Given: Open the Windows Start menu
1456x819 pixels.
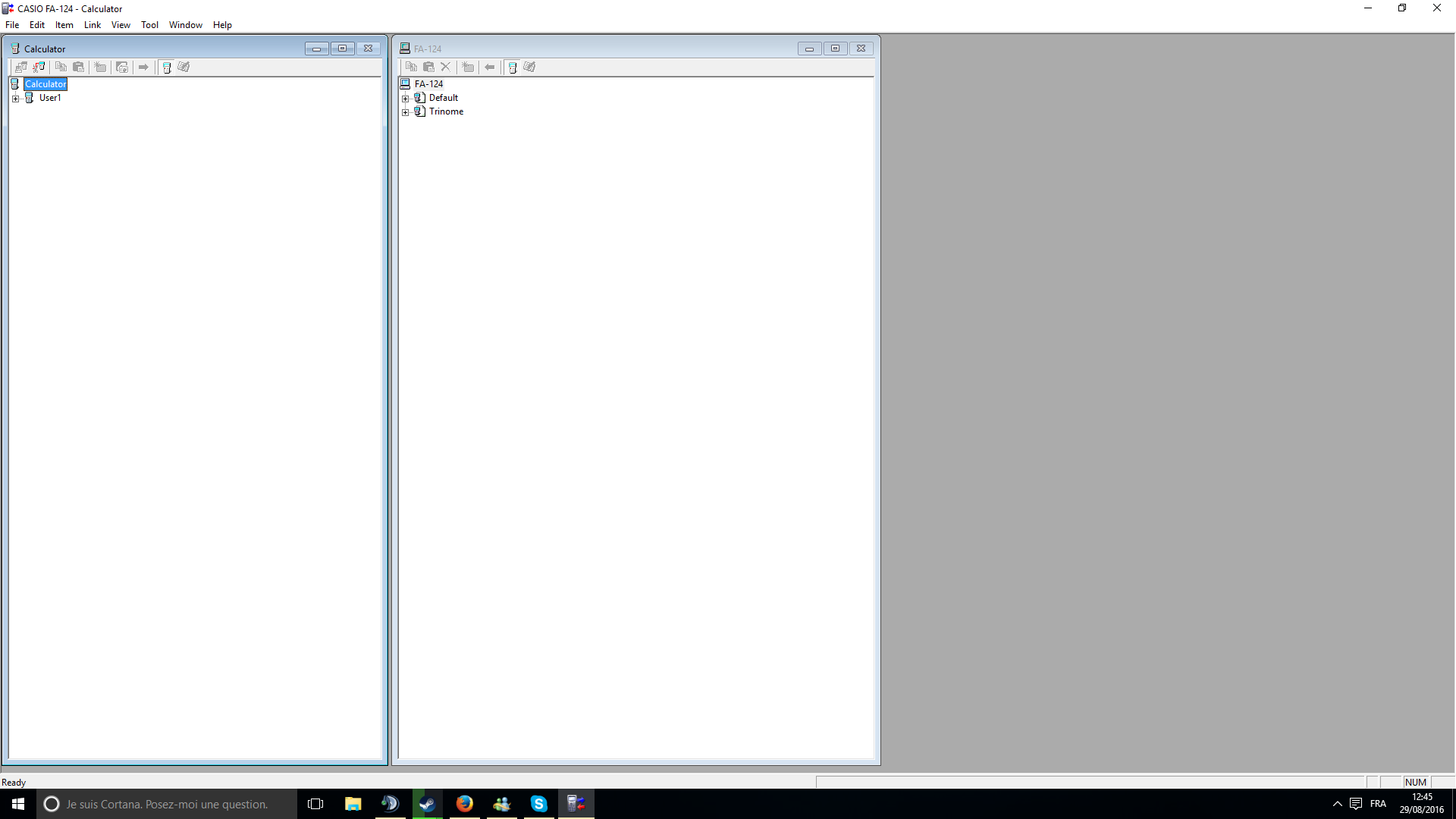Looking at the screenshot, I should (x=18, y=804).
